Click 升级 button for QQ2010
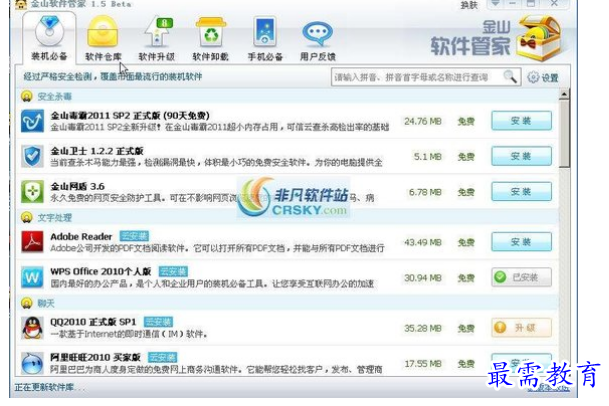 click(521, 328)
